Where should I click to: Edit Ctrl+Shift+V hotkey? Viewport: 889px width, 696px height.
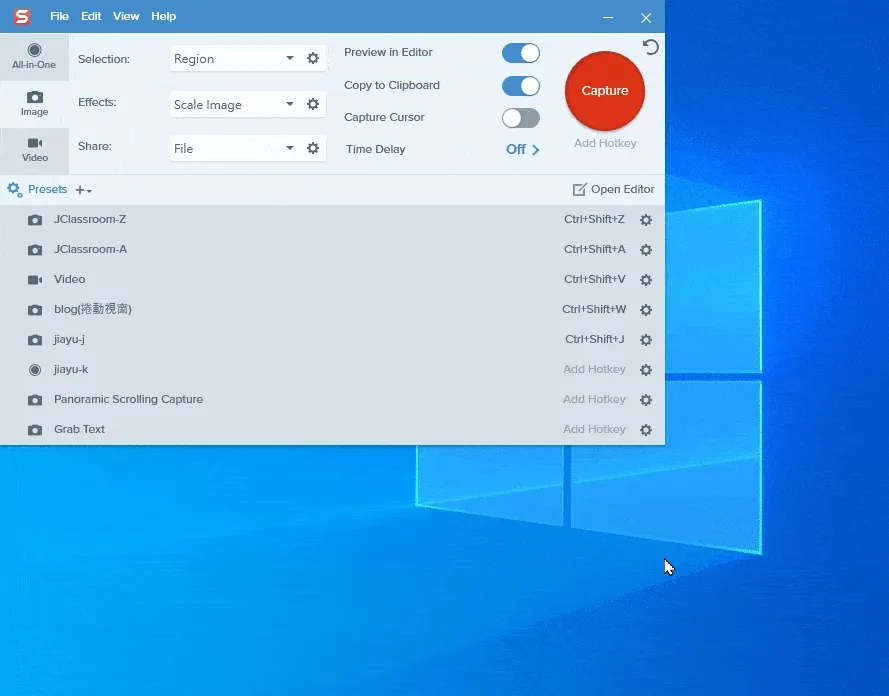(594, 279)
